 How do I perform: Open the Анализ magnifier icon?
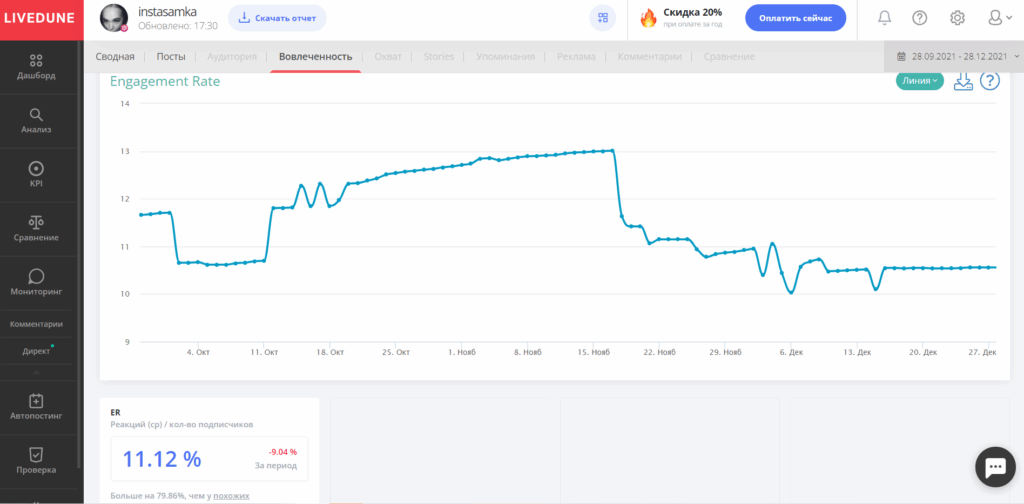tap(37, 115)
